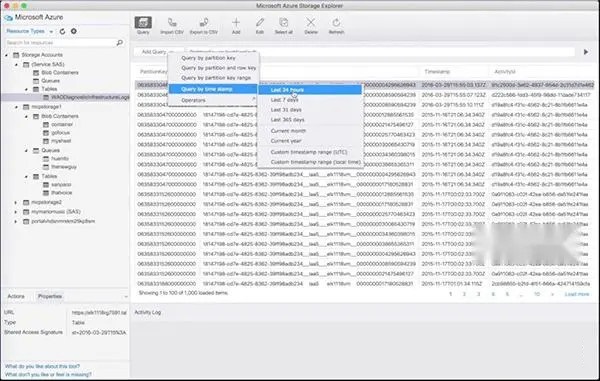
Task: Expand the portalvhds storage account
Action: point(16,221)
